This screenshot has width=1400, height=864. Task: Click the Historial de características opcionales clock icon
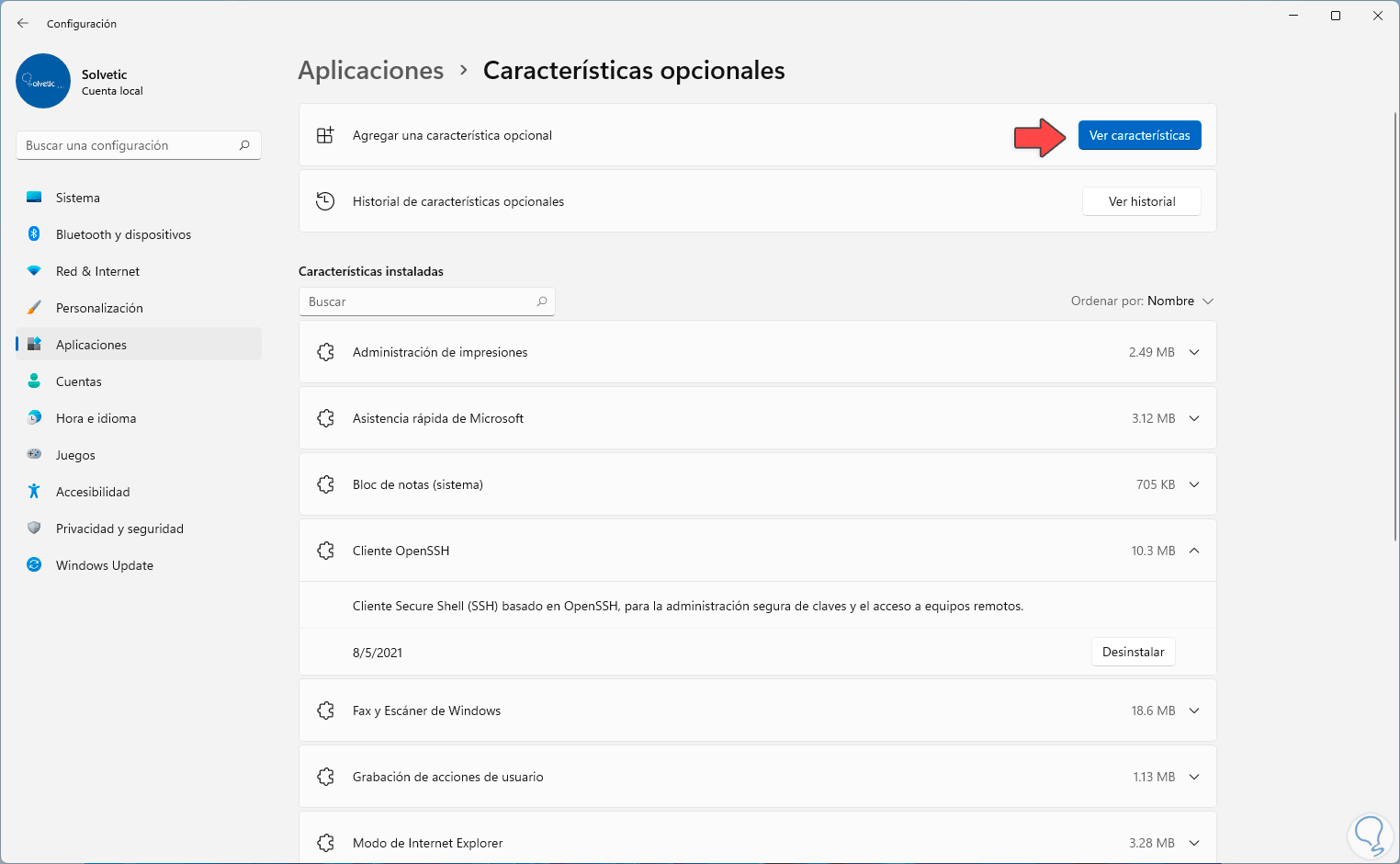(x=325, y=201)
